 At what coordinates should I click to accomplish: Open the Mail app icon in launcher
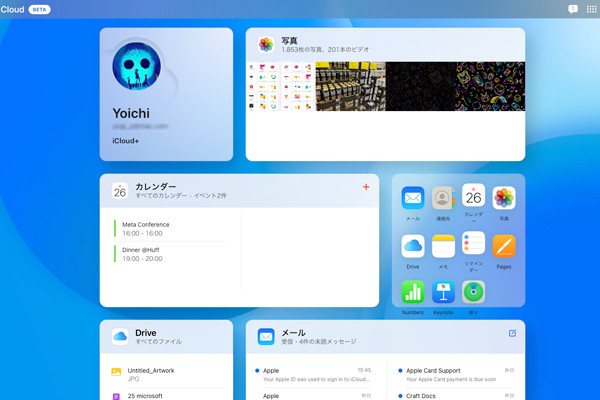coord(412,198)
